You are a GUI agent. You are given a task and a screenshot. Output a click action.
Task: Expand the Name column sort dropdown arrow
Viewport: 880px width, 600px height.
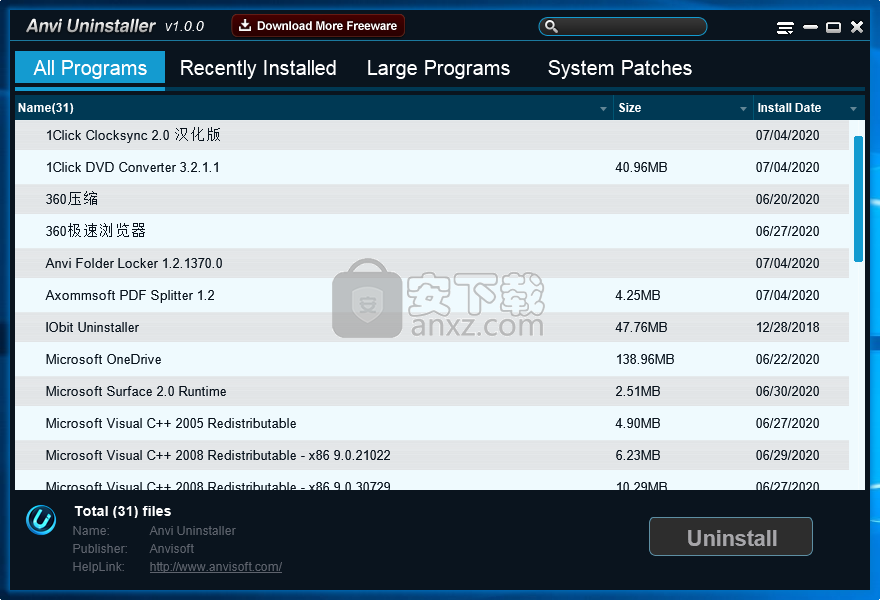[603, 108]
